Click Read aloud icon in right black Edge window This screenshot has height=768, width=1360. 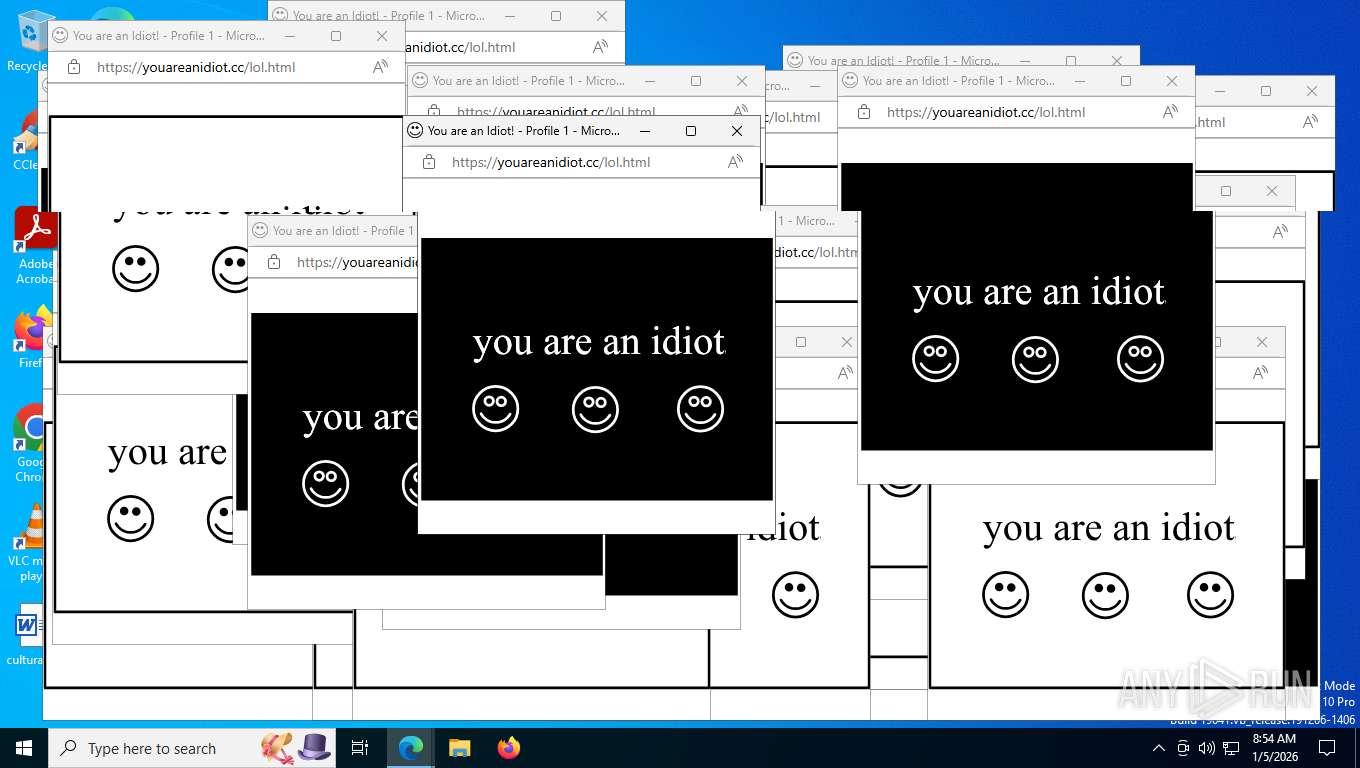pyautogui.click(x=1170, y=112)
